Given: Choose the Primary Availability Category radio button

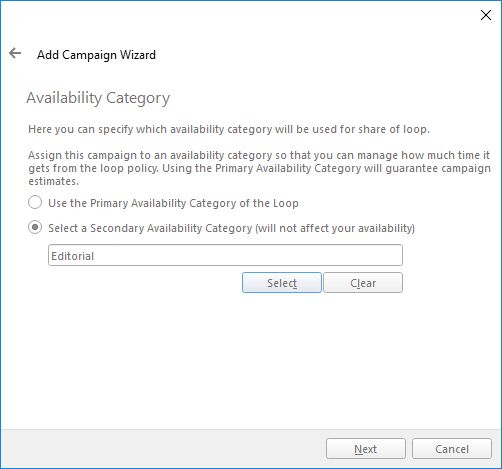Looking at the screenshot, I should (35, 203).
